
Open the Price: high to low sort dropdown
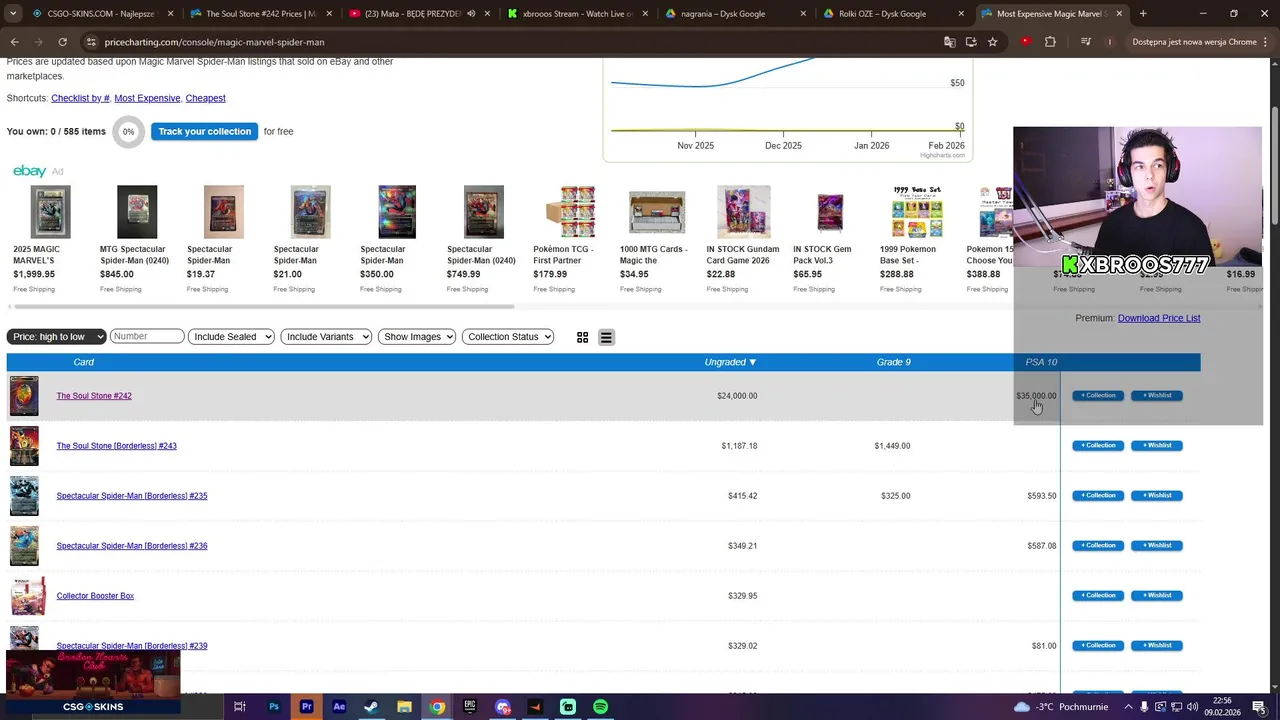[x=56, y=337]
